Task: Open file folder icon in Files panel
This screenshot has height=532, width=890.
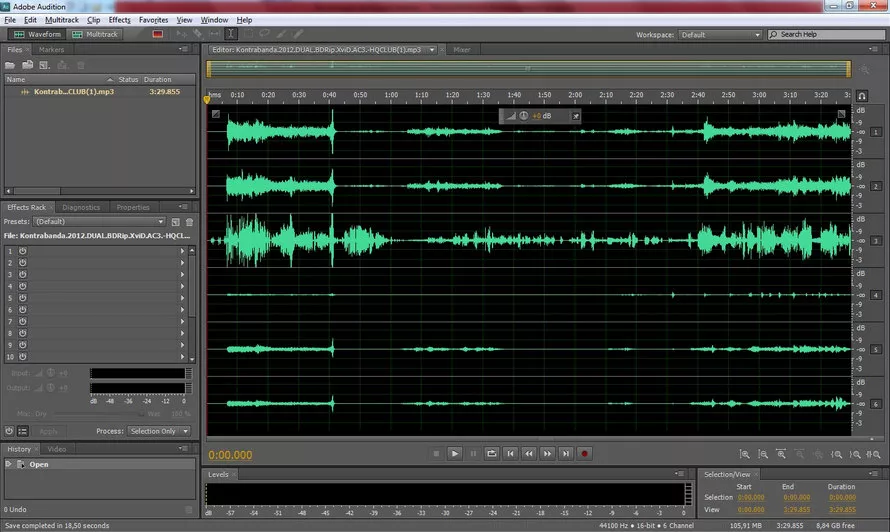Action: point(10,65)
